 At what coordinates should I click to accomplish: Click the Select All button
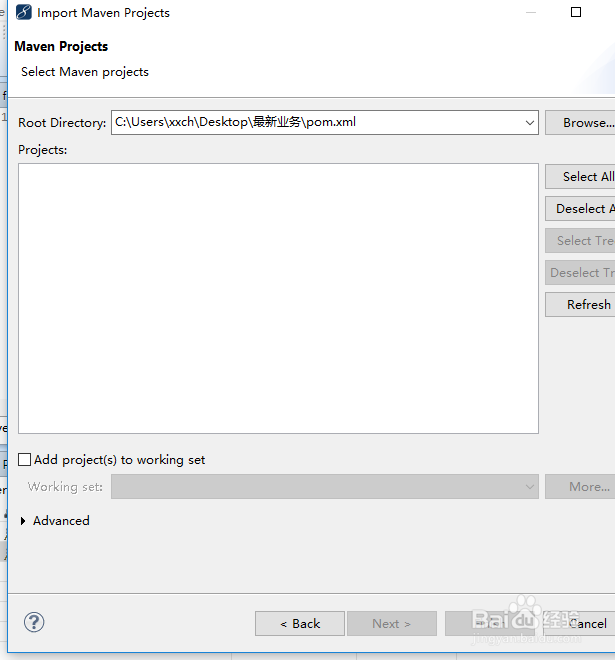coord(580,177)
